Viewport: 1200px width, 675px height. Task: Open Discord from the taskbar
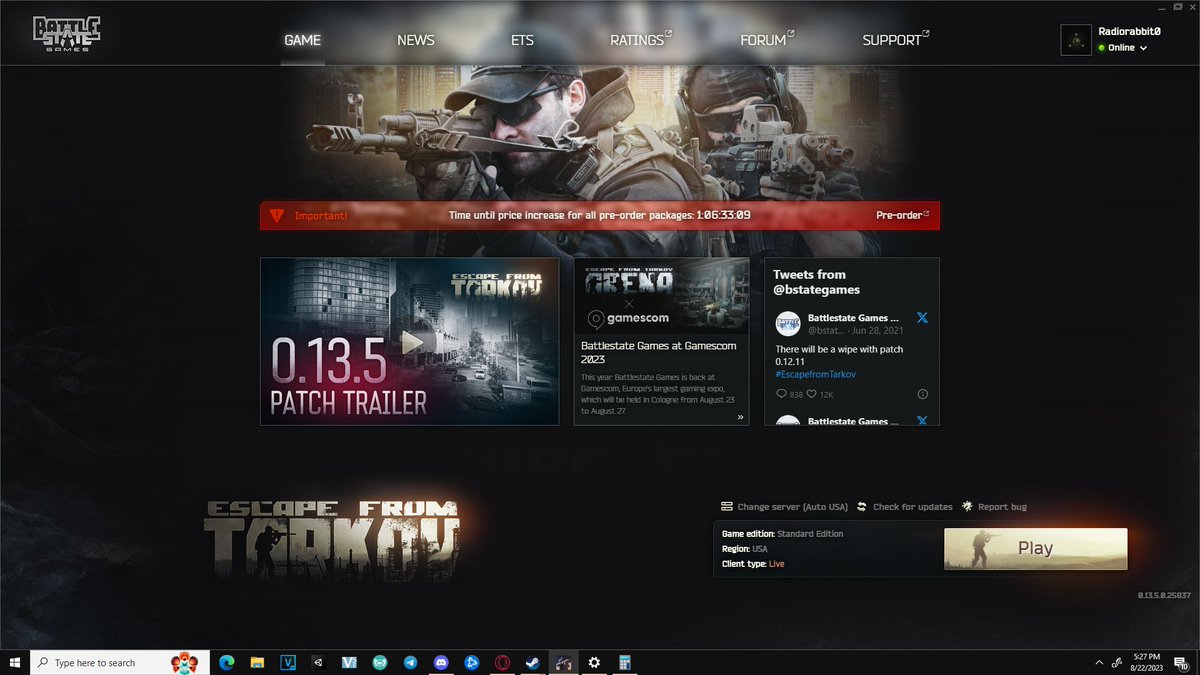441,662
